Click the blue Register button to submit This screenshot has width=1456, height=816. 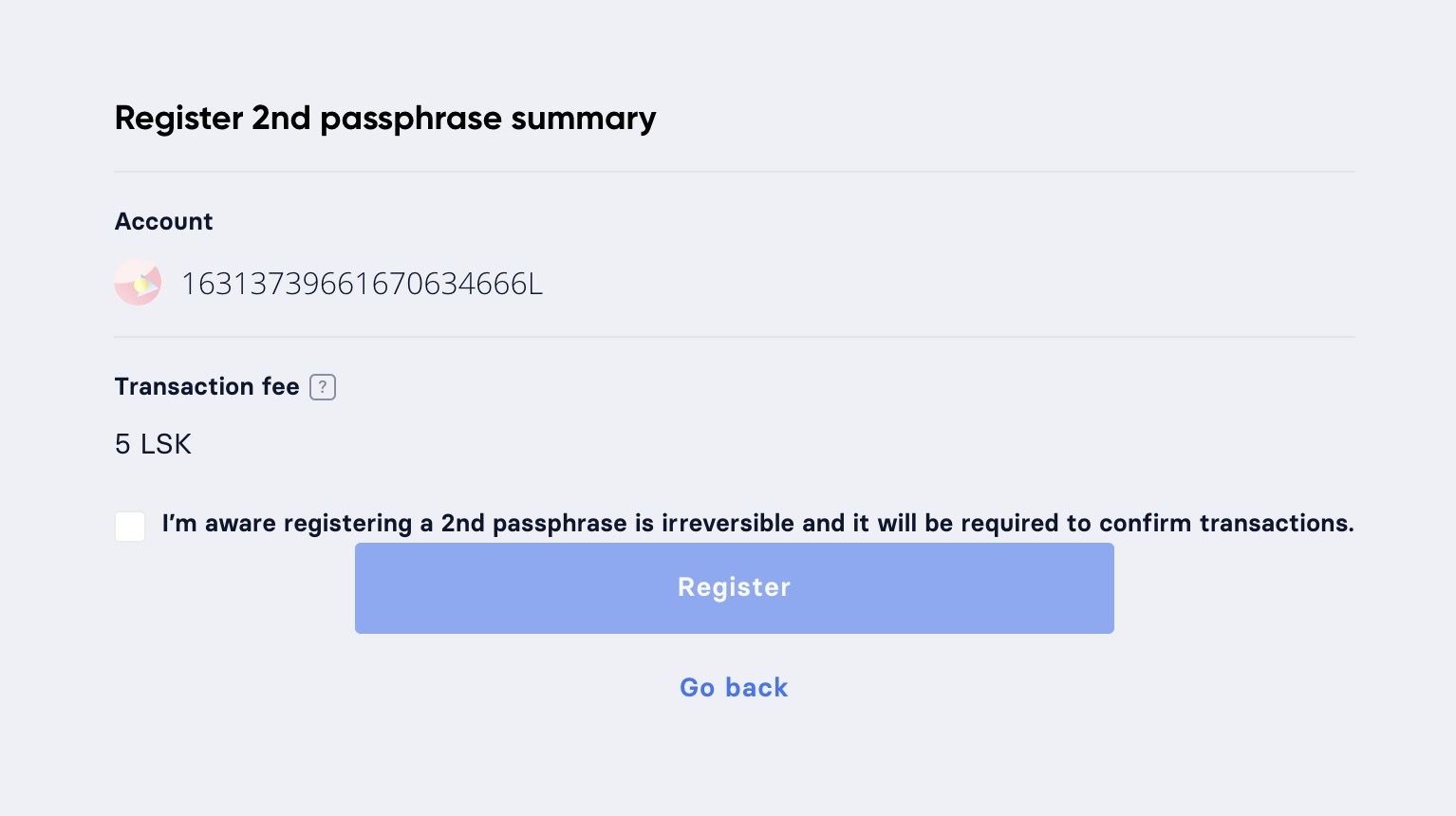click(x=734, y=588)
